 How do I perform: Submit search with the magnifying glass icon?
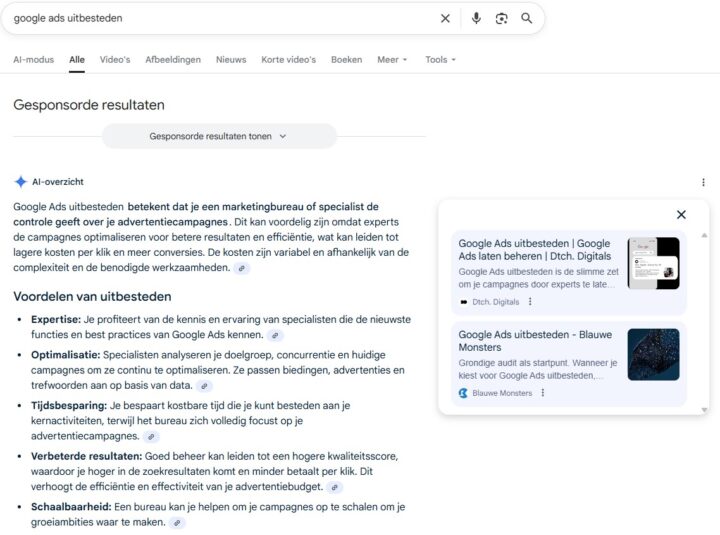pos(527,18)
